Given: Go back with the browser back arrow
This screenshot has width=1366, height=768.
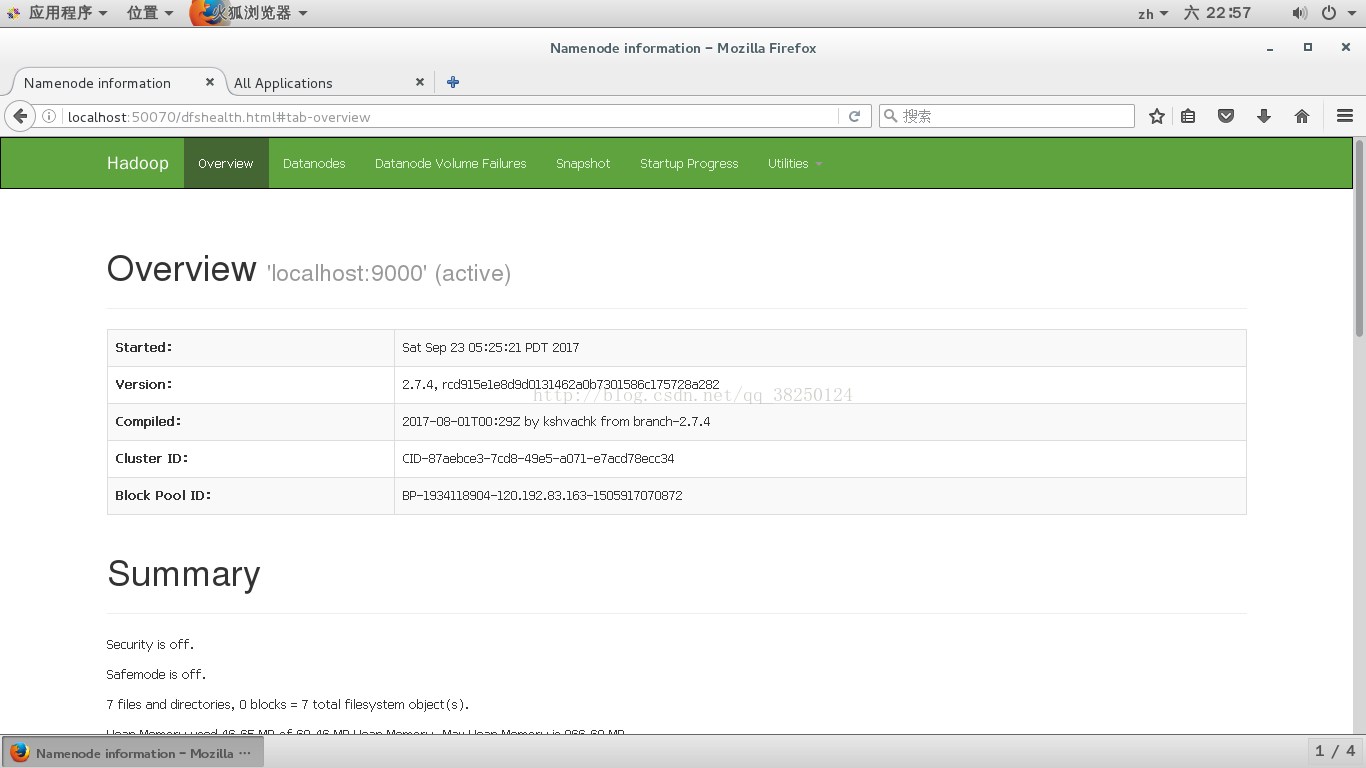Looking at the screenshot, I should [x=20, y=116].
